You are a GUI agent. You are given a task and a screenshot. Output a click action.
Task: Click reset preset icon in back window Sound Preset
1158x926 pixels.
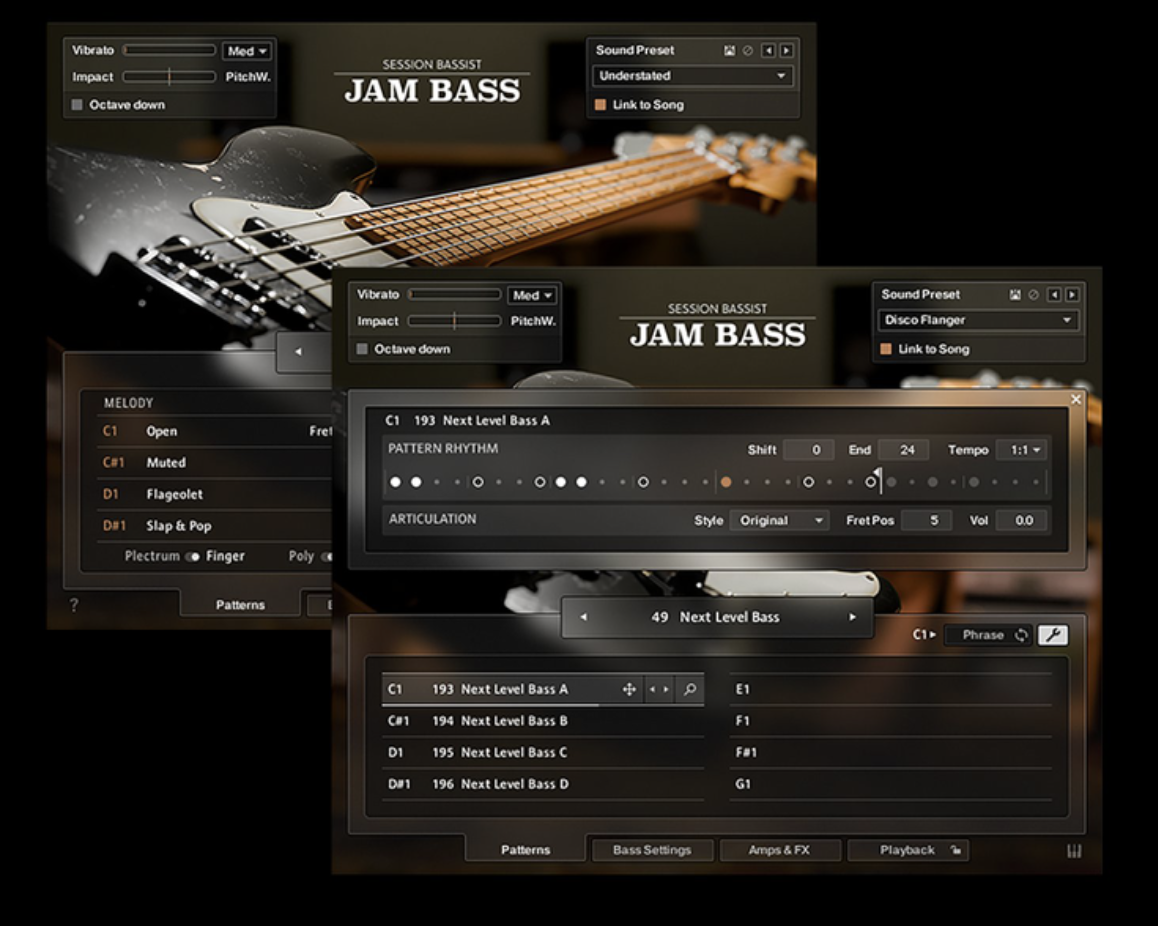[x=747, y=50]
